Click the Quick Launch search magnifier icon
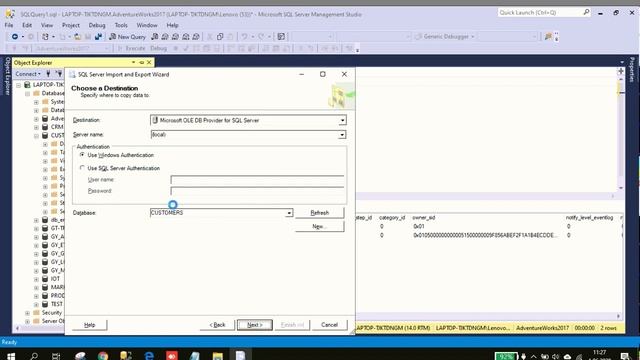This screenshot has width=640, height=360. 586,12
